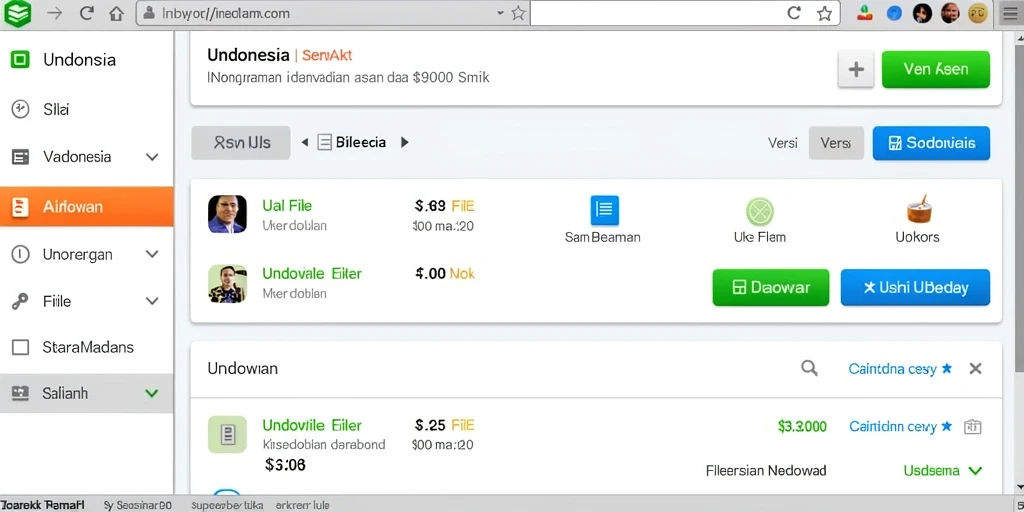The image size is (1024, 512).
Task: Toggle the StaraMadans checkbox in the sidebar
Action: coord(21,347)
